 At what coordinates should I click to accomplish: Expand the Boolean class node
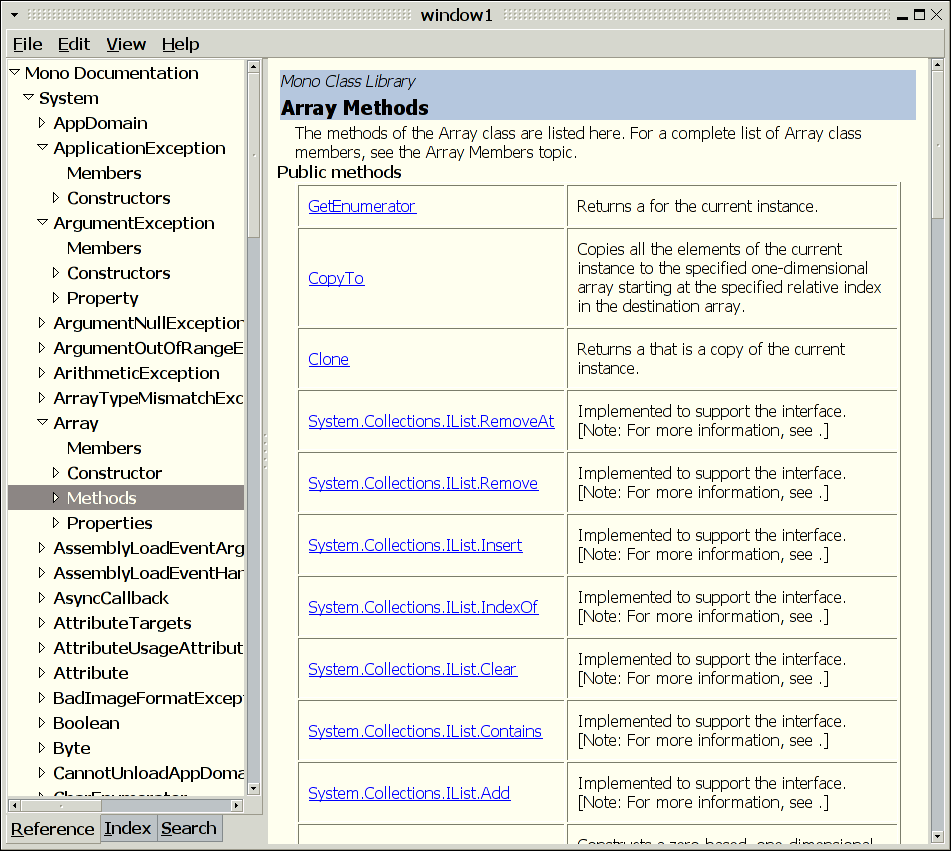click(42, 723)
